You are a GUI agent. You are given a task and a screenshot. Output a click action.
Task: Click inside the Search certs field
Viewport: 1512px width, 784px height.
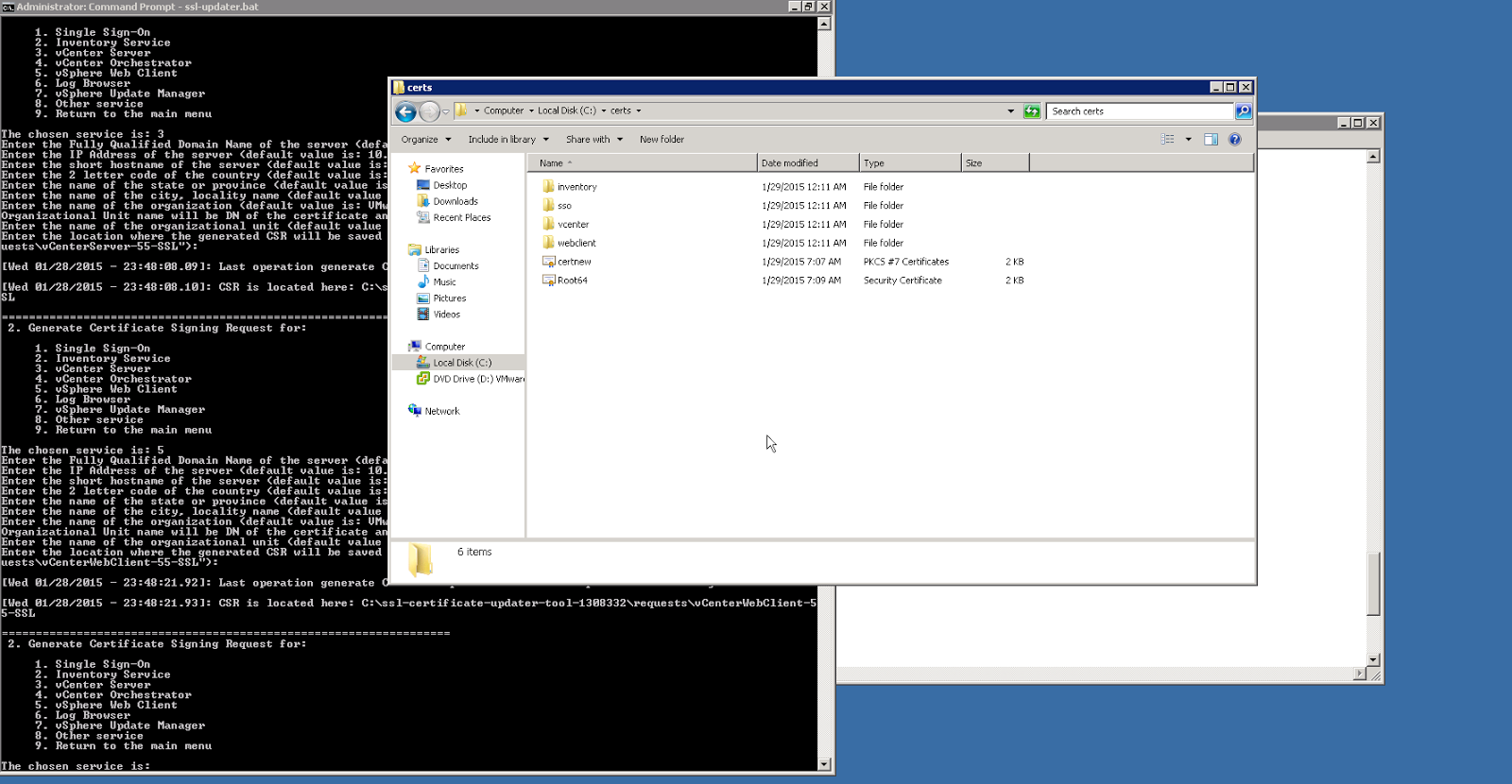1141,111
